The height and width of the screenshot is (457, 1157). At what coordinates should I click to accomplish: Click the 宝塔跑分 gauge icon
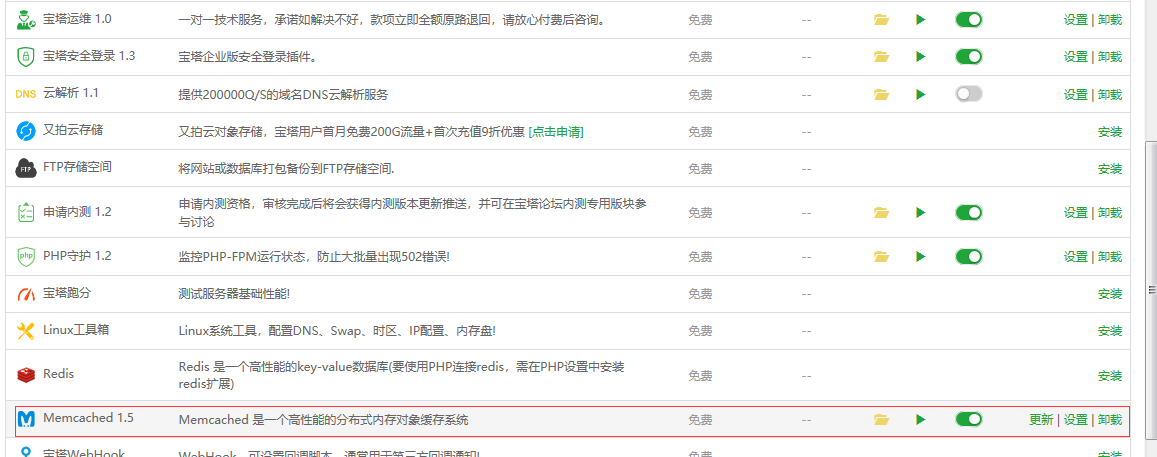(26, 295)
